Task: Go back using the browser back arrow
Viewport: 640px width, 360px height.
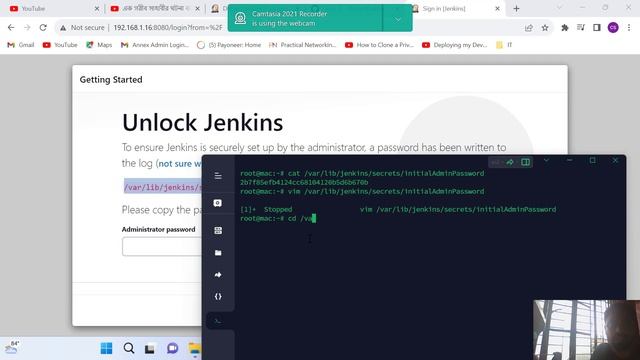Action: tap(11, 28)
